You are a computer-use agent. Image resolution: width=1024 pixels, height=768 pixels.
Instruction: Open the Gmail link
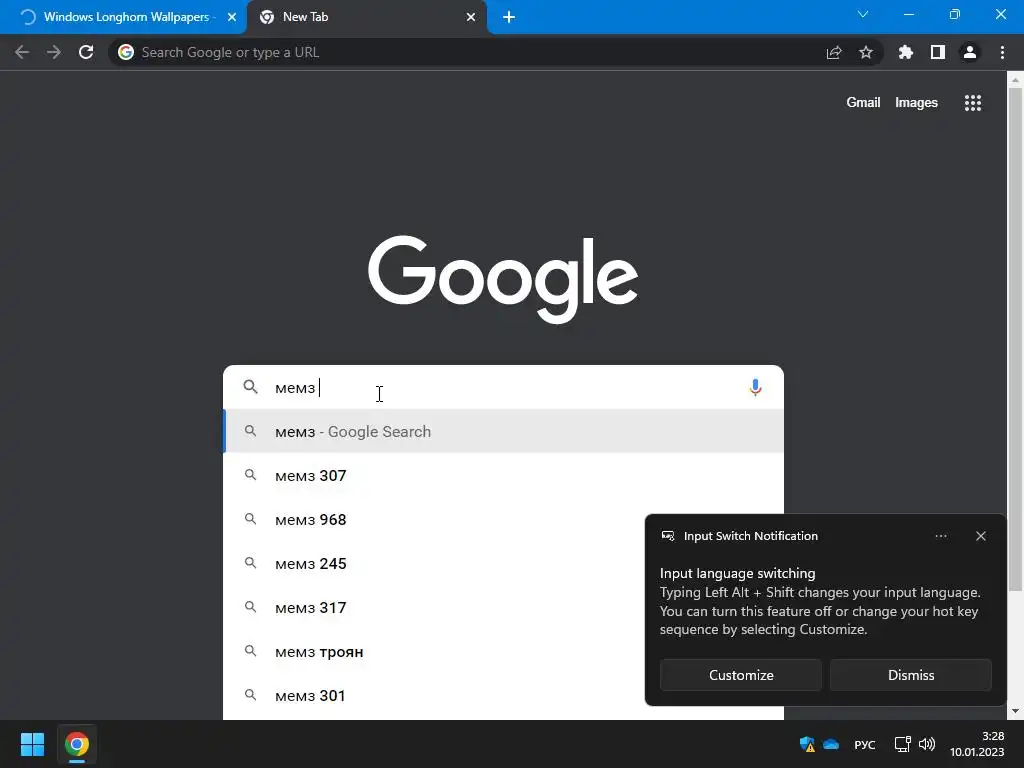[x=863, y=103]
